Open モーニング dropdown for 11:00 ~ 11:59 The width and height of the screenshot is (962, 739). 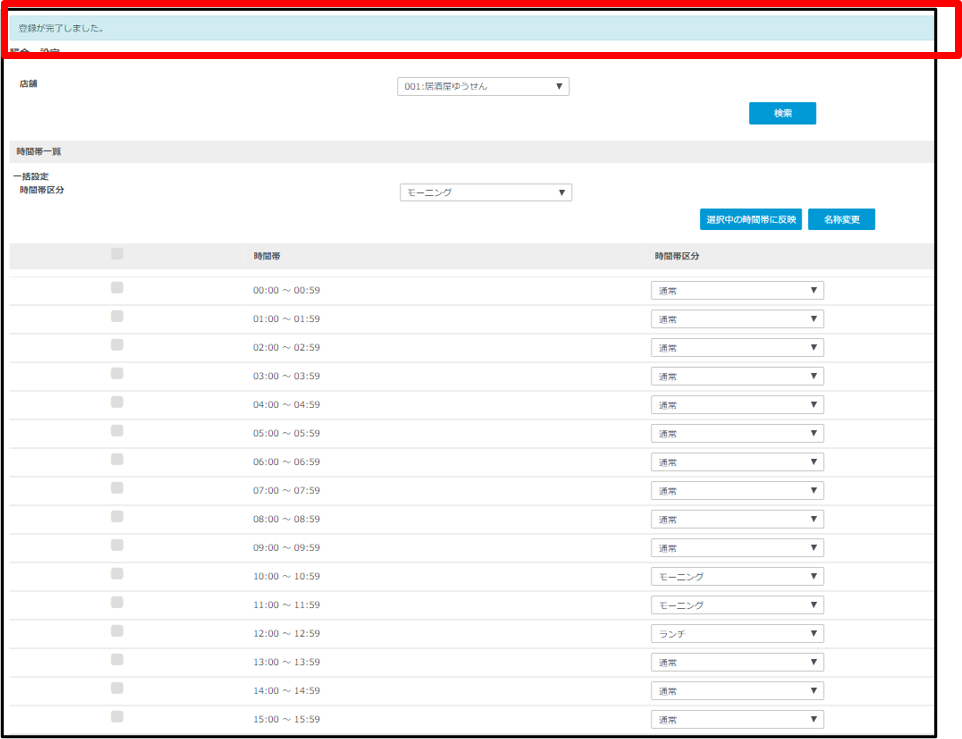[x=737, y=605]
